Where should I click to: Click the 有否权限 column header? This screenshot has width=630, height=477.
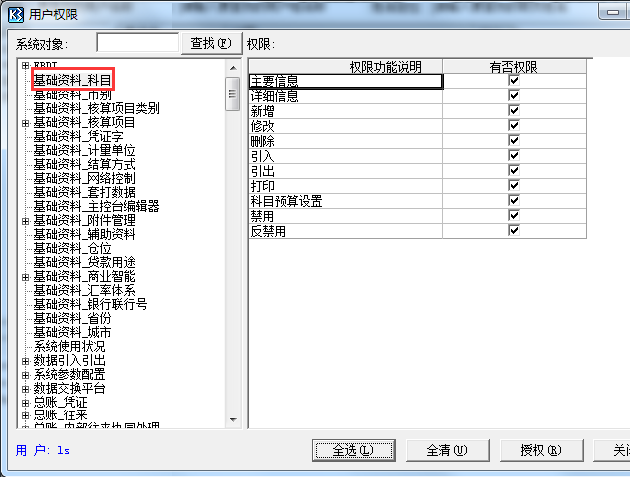click(x=514, y=66)
